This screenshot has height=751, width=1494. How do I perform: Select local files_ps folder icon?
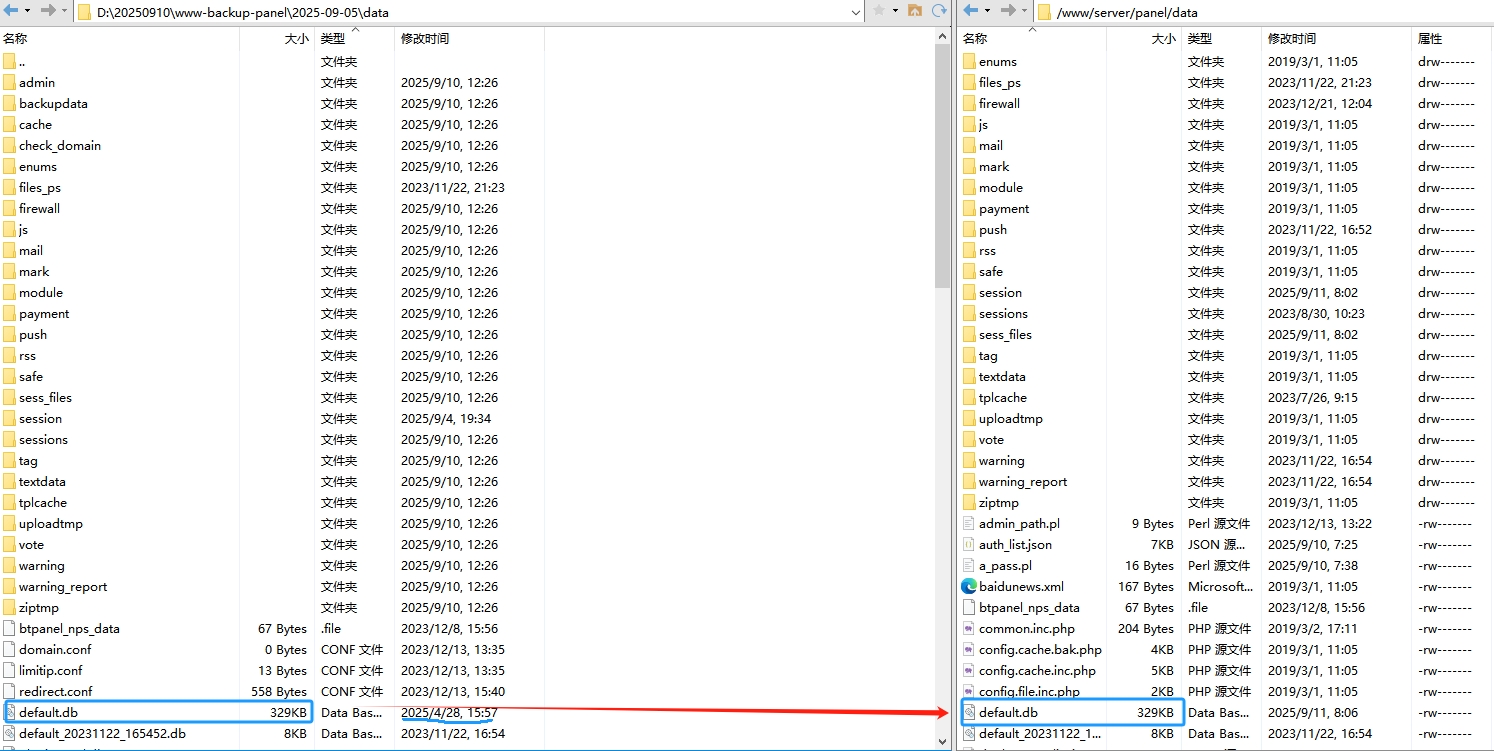[10, 187]
